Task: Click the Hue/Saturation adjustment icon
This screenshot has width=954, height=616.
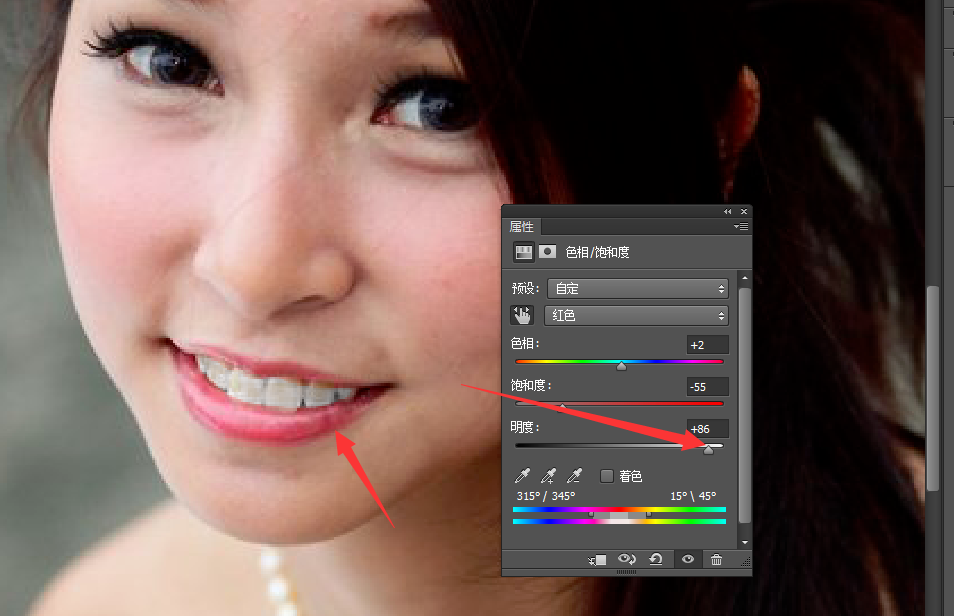Action: (523, 252)
